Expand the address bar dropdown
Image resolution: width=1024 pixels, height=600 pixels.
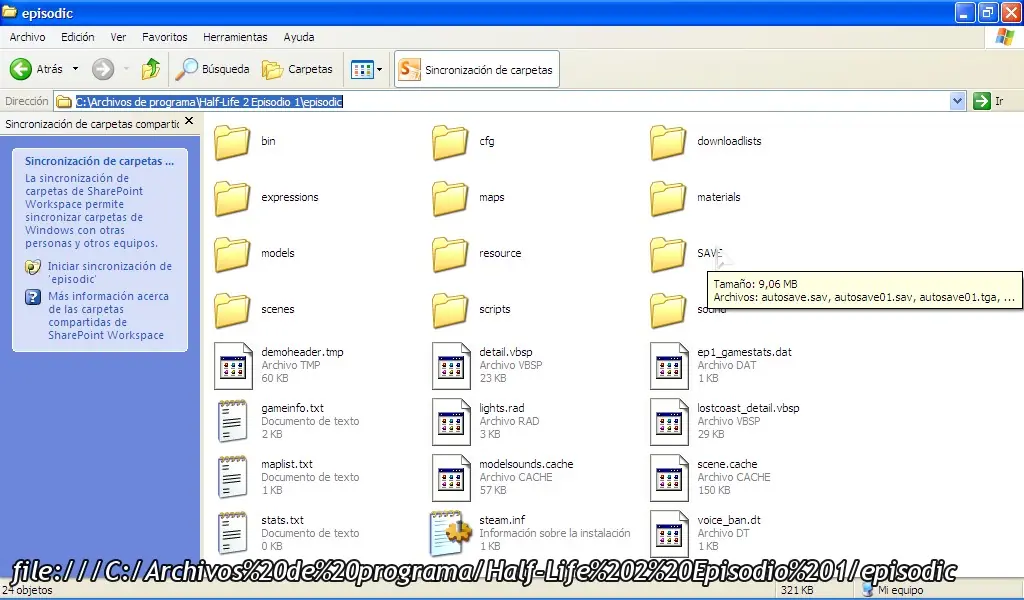coord(957,101)
